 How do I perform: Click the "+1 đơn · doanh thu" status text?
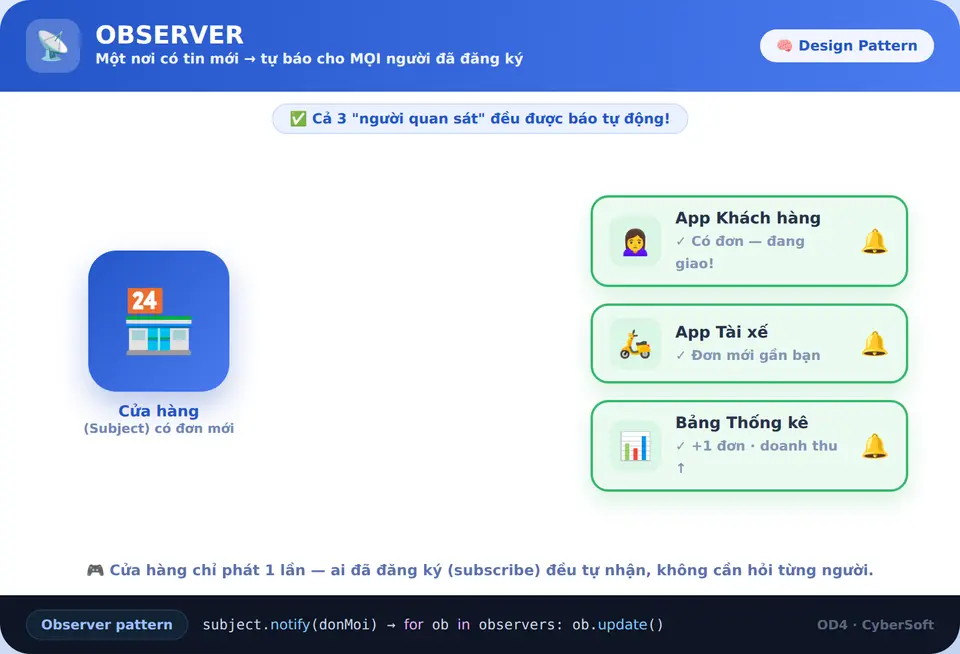[756, 457]
